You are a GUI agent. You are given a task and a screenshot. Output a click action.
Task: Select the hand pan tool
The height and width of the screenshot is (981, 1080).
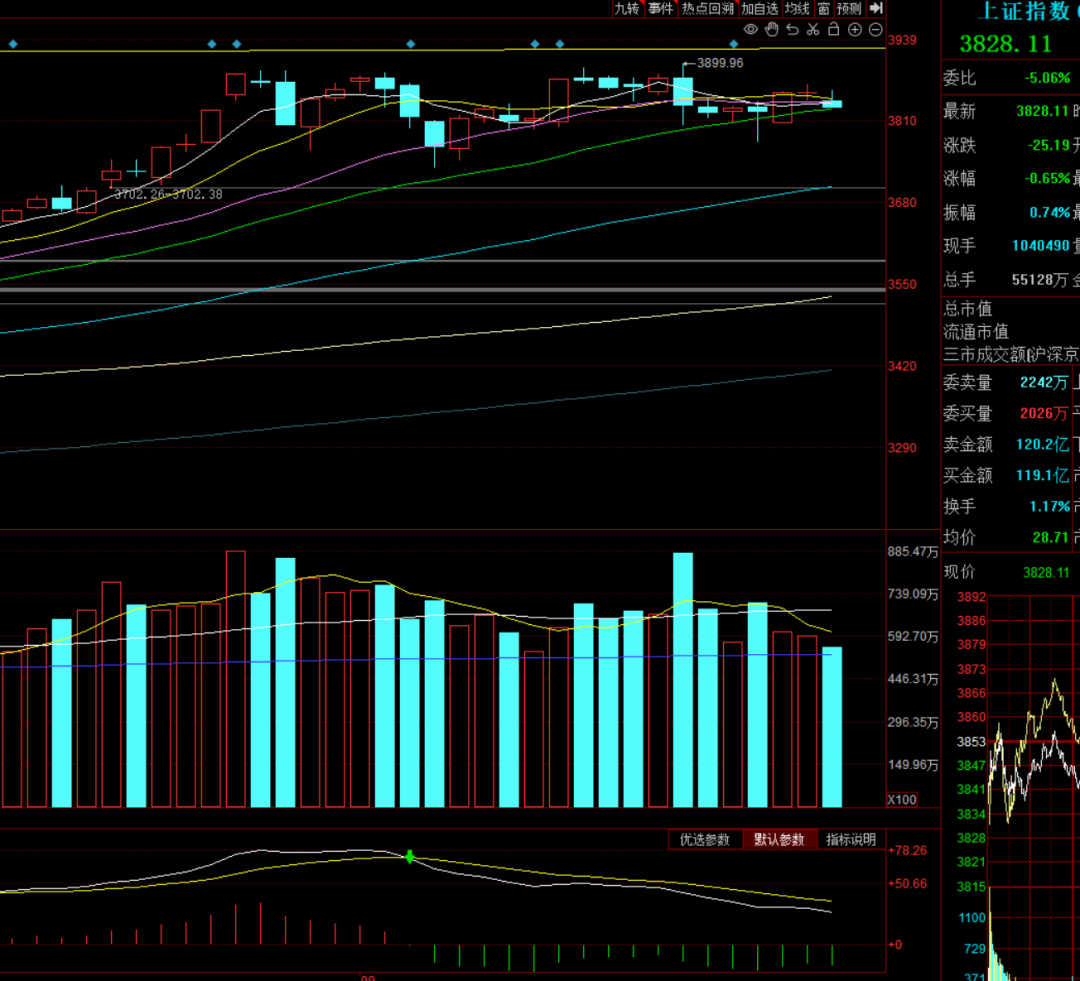pyautogui.click(x=772, y=30)
